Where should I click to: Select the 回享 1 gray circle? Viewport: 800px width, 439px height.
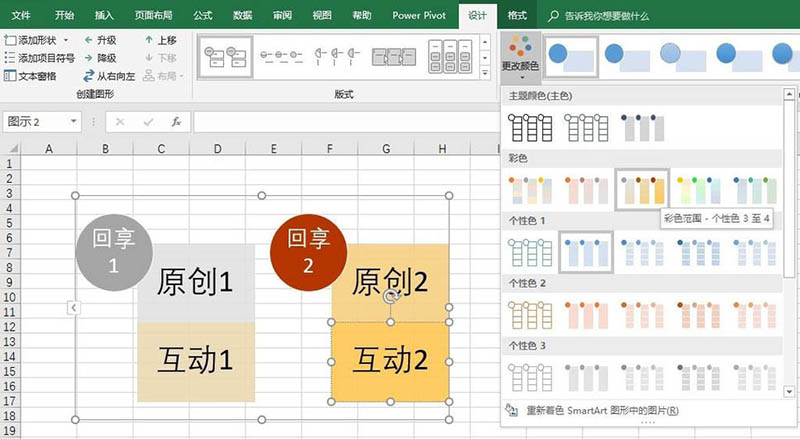point(114,252)
